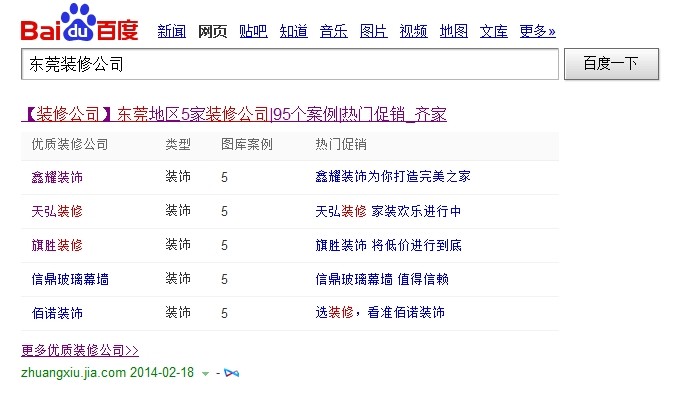Open promotion 信鼎玻璃幕墙 值得信赖
The width and height of the screenshot is (675, 393).
point(382,279)
